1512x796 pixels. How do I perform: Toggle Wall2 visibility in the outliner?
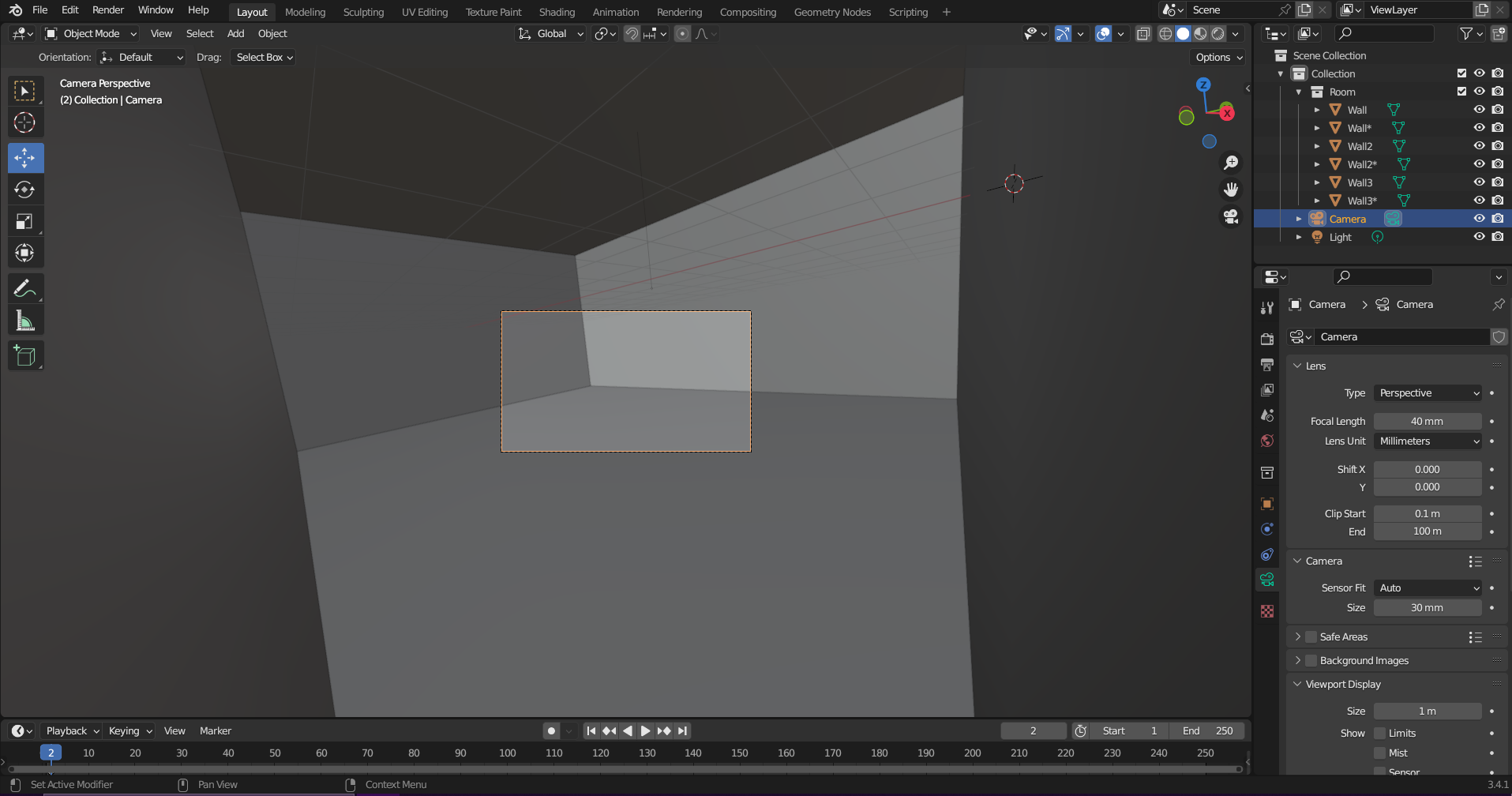point(1479,145)
